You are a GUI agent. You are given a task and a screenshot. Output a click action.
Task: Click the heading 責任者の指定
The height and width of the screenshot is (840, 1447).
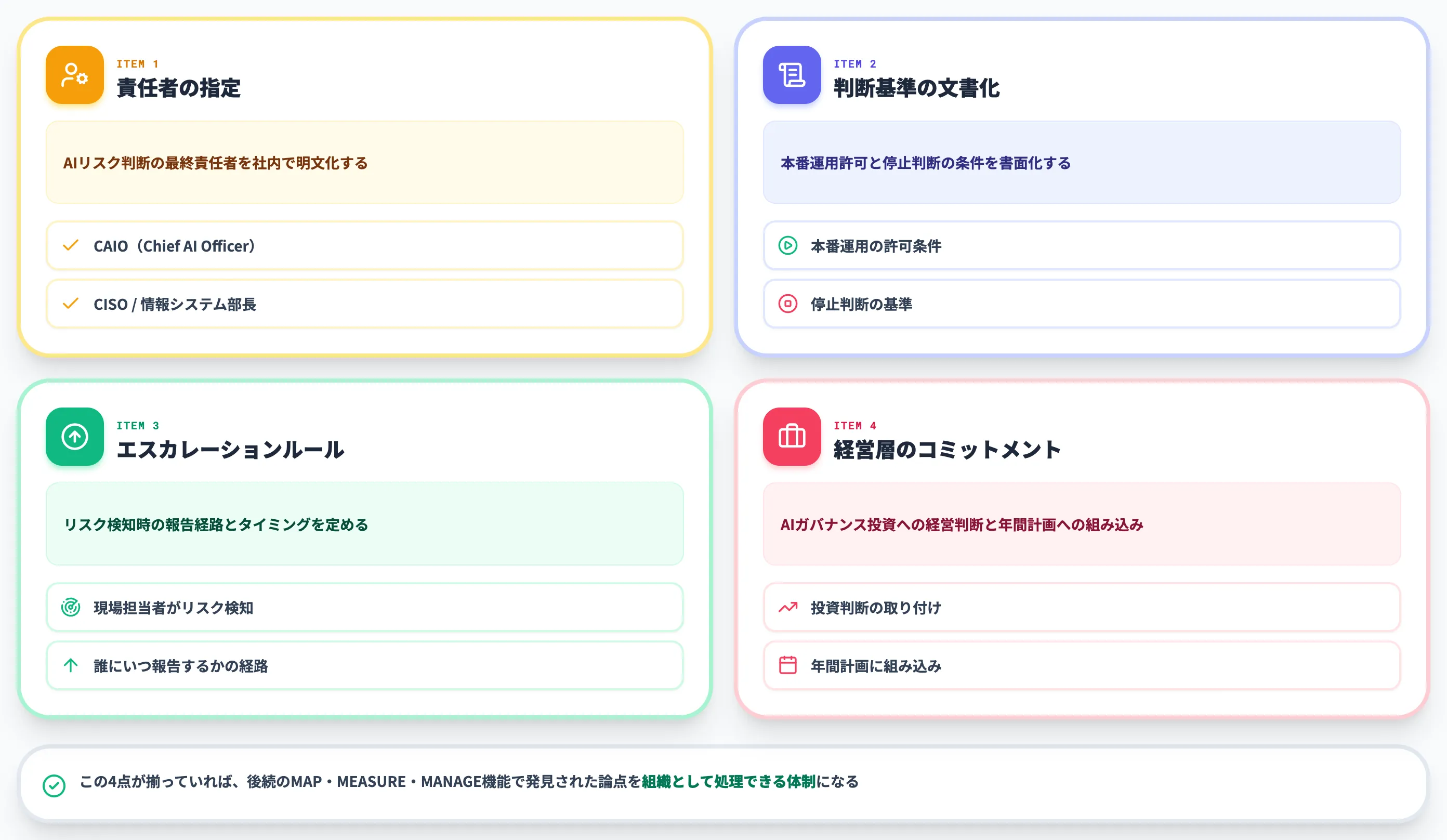179,88
